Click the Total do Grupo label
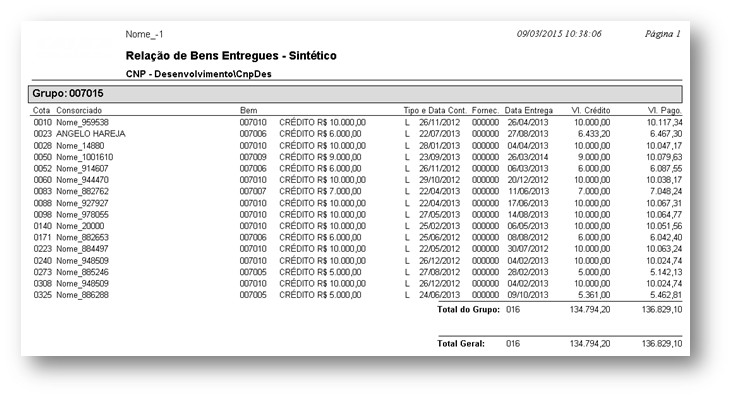The width and height of the screenshot is (732, 398). [468, 309]
